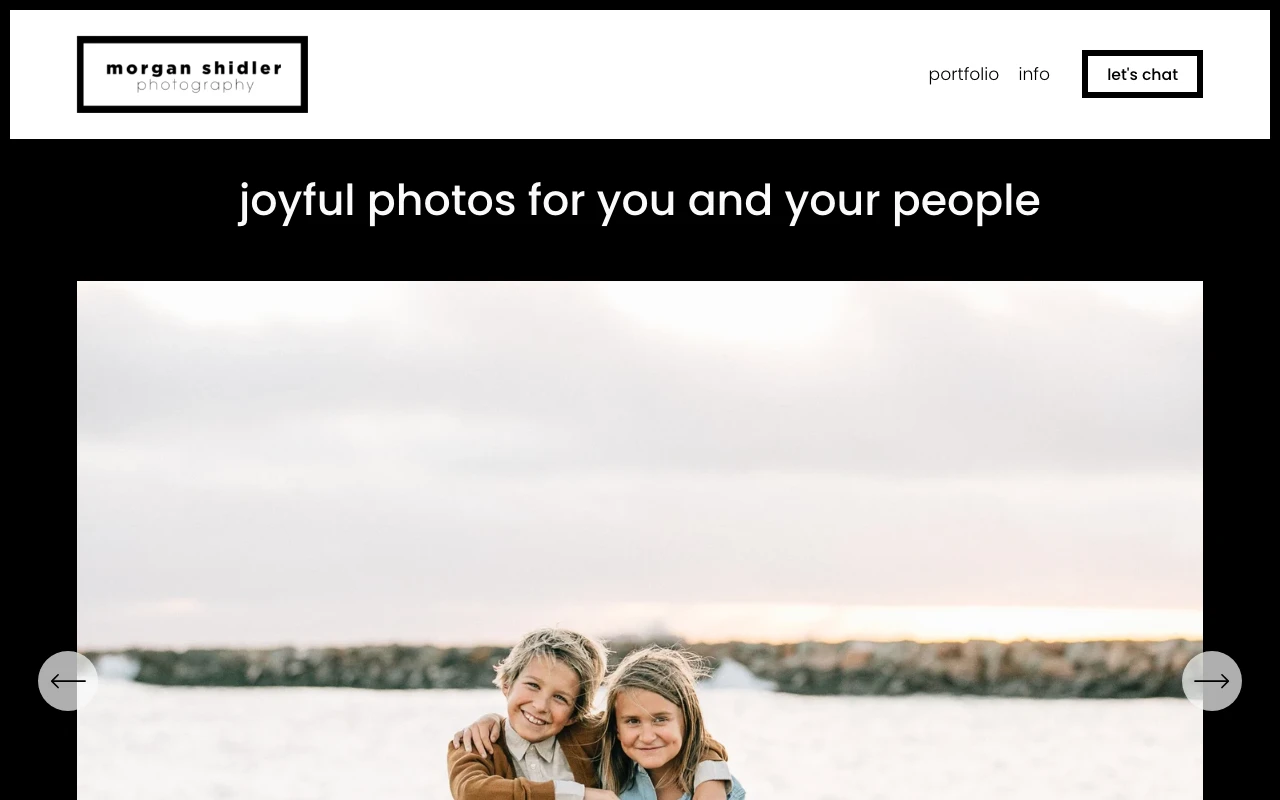This screenshot has width=1280, height=800.
Task: Open the info menu item
Action: (1034, 74)
